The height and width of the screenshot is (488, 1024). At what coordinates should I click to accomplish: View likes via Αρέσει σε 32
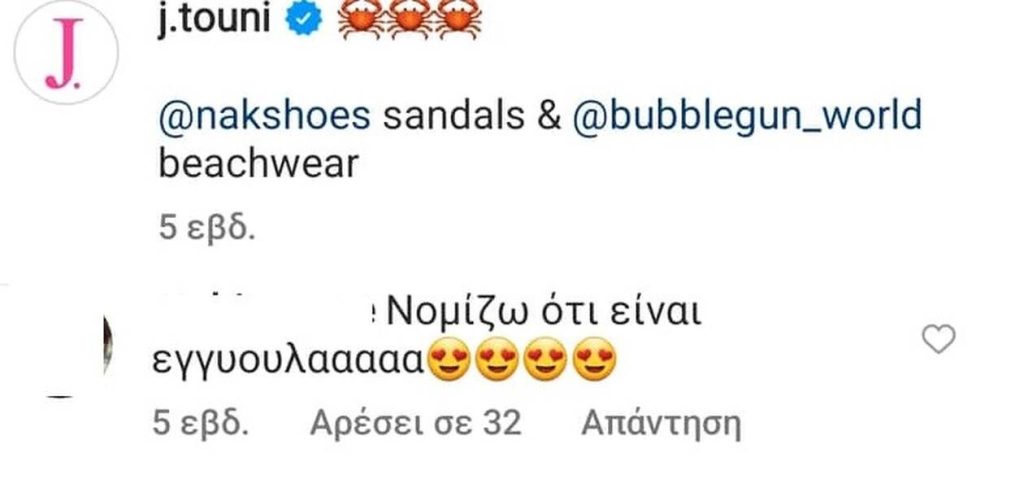click(416, 424)
